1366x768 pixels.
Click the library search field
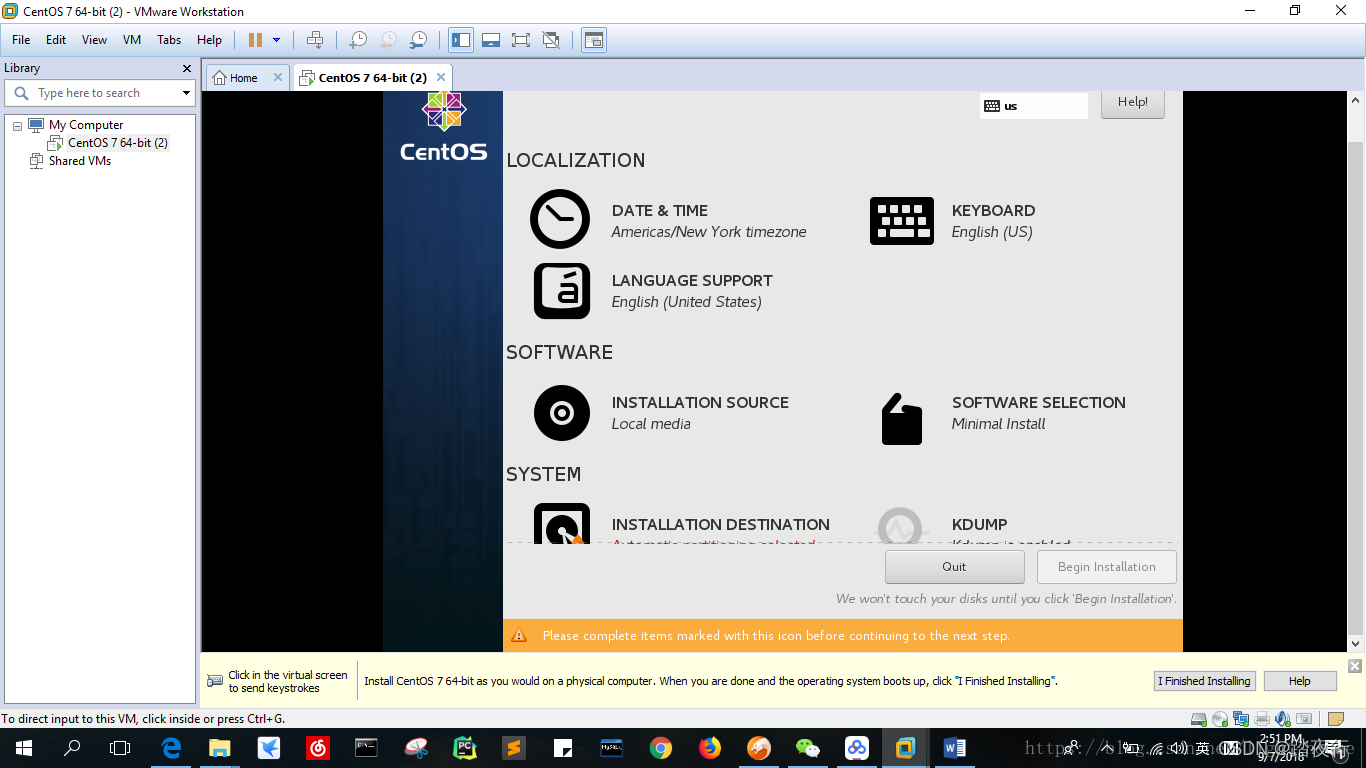tap(100, 93)
